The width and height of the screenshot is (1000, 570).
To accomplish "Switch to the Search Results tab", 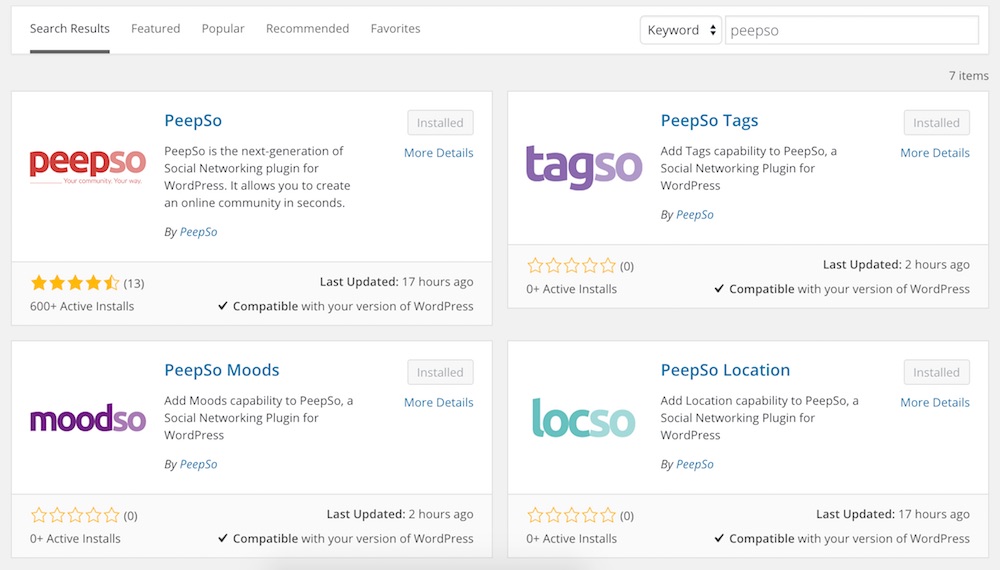I will [x=70, y=29].
